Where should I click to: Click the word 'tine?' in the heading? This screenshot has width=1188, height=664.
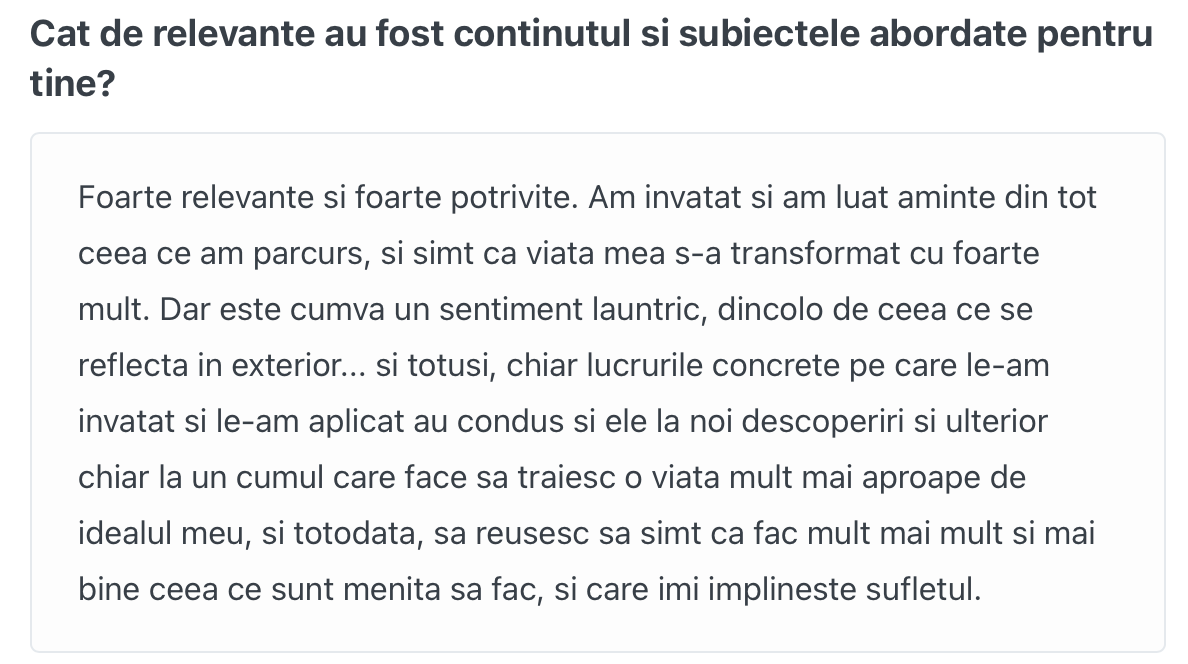73,83
